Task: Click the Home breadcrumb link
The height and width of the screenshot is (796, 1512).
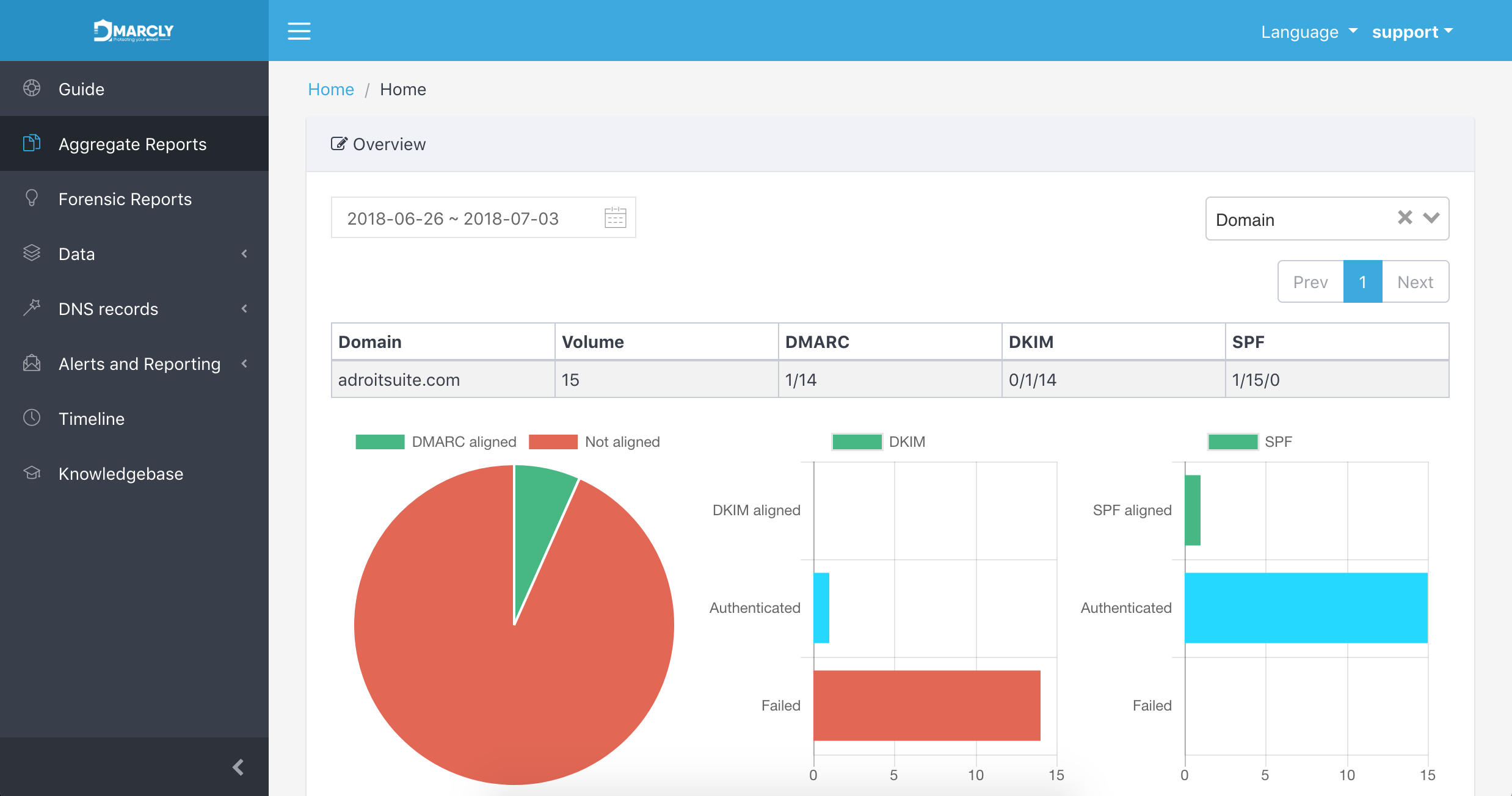Action: (x=330, y=89)
